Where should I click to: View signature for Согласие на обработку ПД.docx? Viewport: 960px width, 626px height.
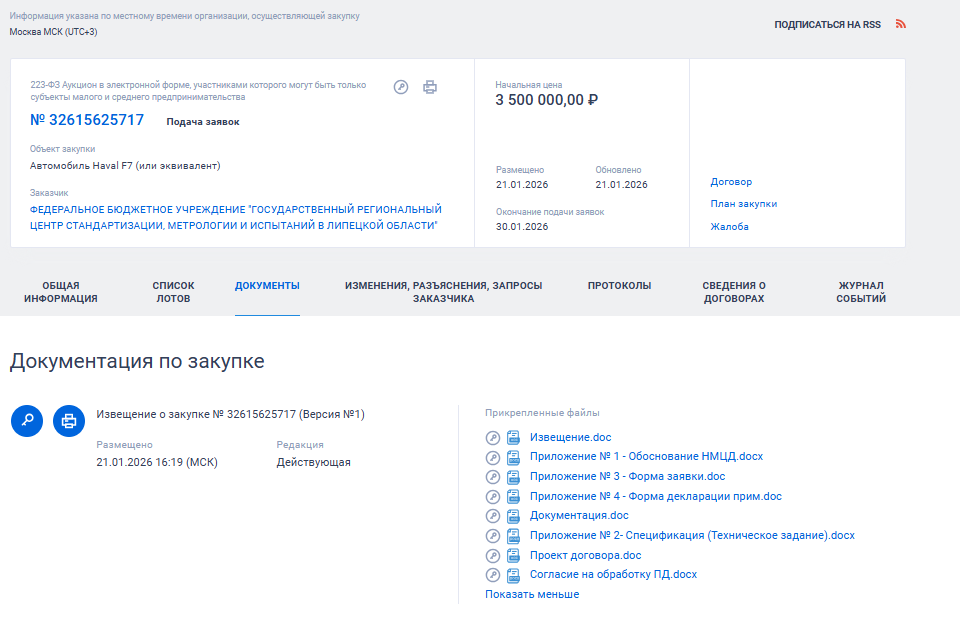(x=493, y=575)
